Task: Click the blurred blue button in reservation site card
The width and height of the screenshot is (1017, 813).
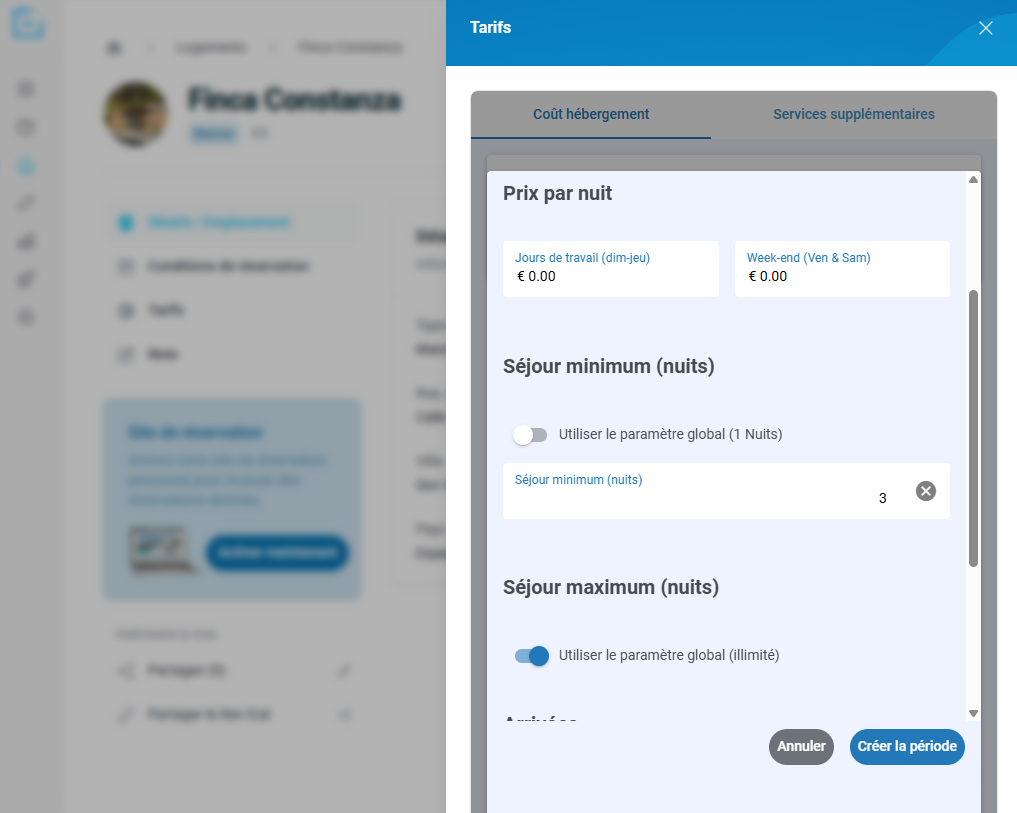Action: point(277,553)
